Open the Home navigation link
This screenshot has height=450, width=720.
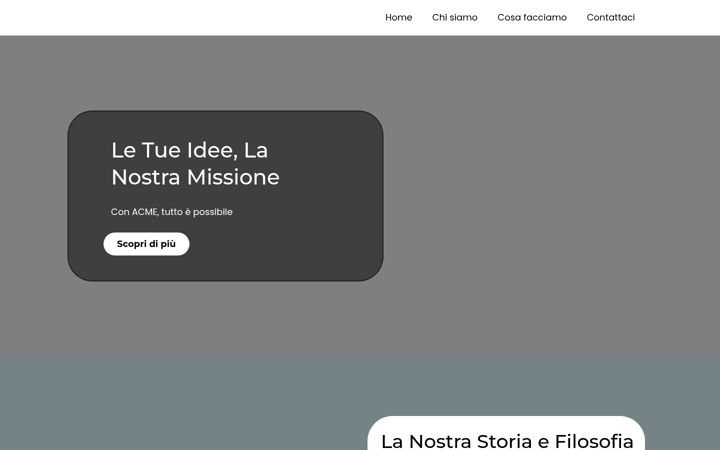398,17
